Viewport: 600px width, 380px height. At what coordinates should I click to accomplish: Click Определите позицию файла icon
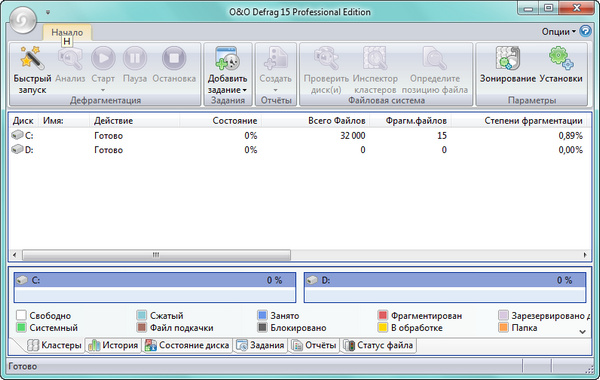coord(435,58)
